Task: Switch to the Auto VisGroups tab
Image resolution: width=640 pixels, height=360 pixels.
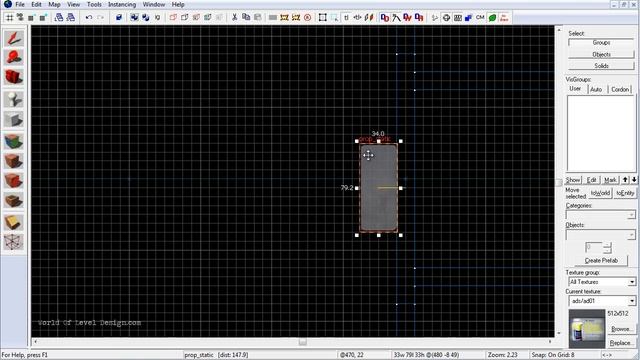Action: coord(596,89)
